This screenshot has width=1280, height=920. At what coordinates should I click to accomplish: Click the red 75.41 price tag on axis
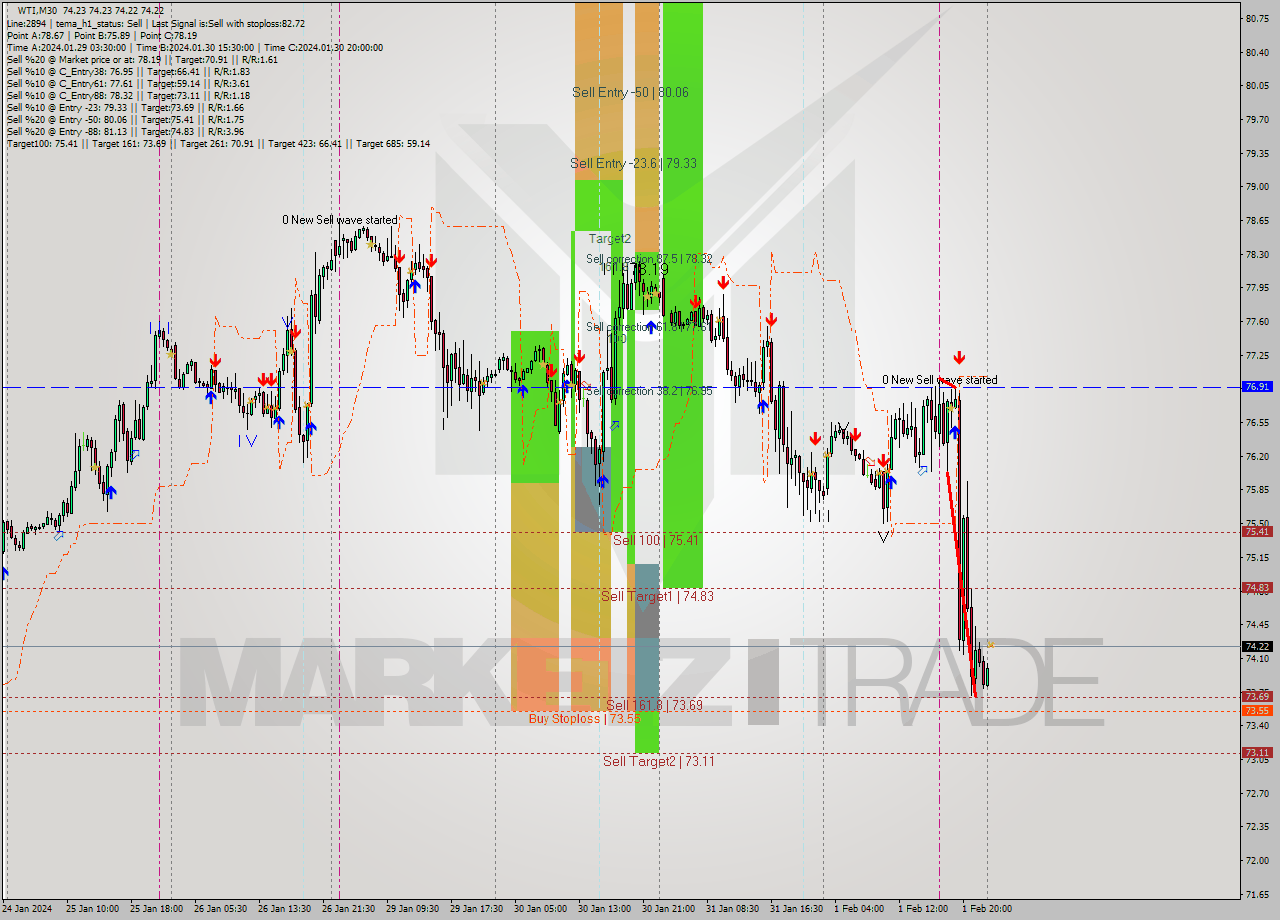[1257, 531]
